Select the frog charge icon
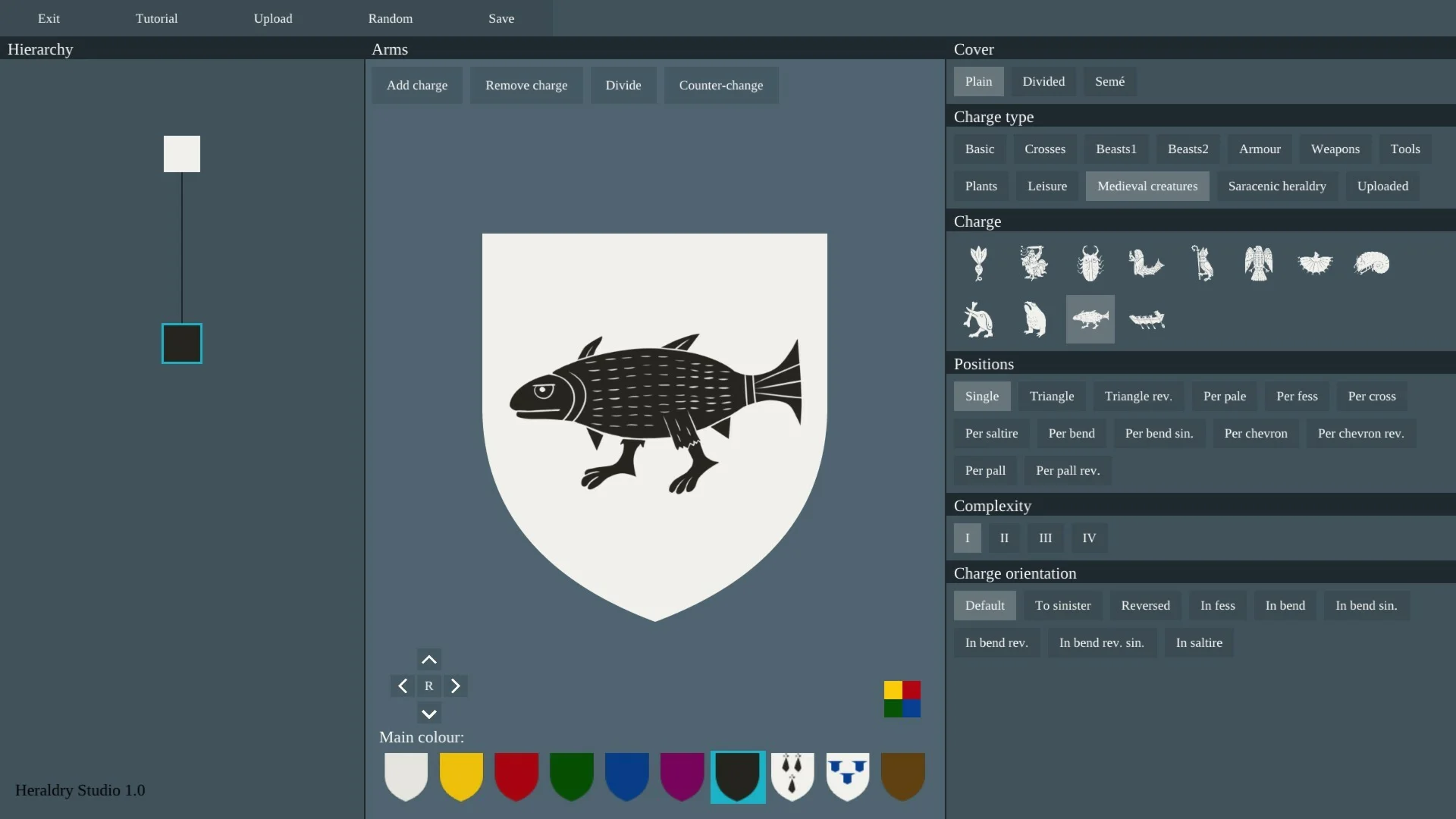Screen dimensions: 1456x819 pyautogui.click(x=1034, y=319)
